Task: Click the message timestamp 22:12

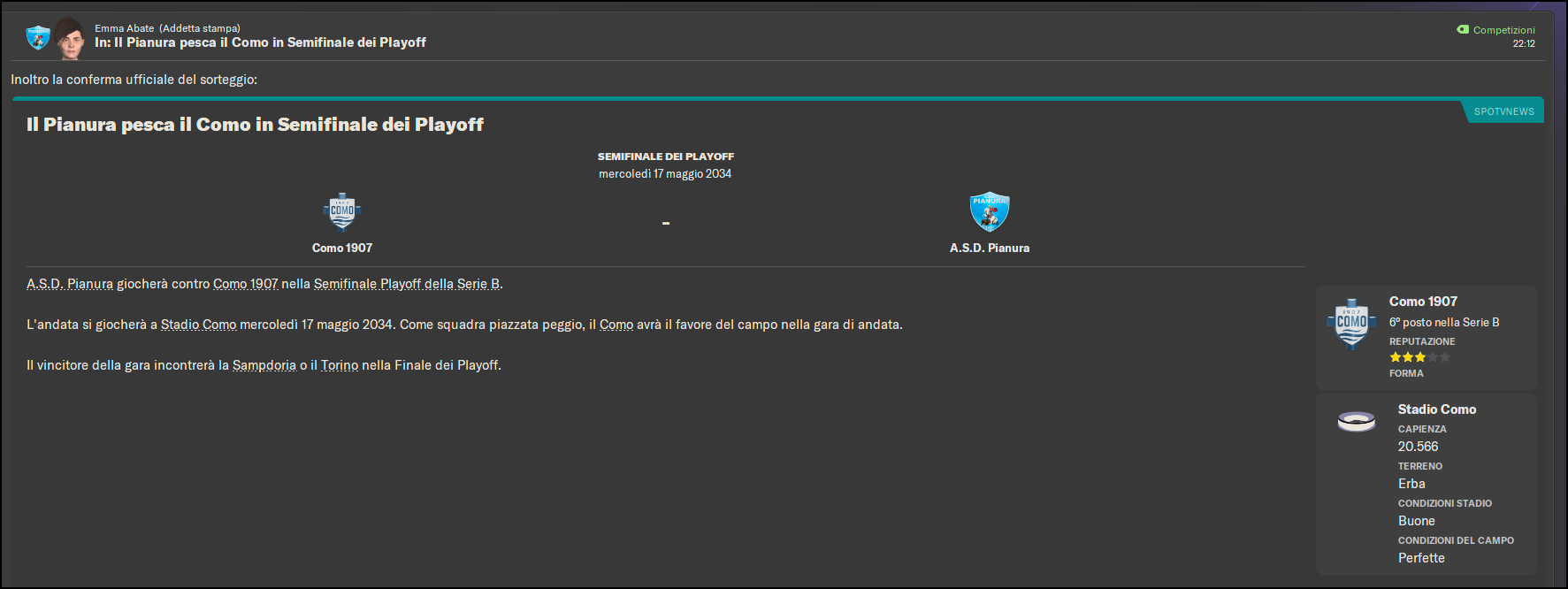Action: click(1524, 43)
